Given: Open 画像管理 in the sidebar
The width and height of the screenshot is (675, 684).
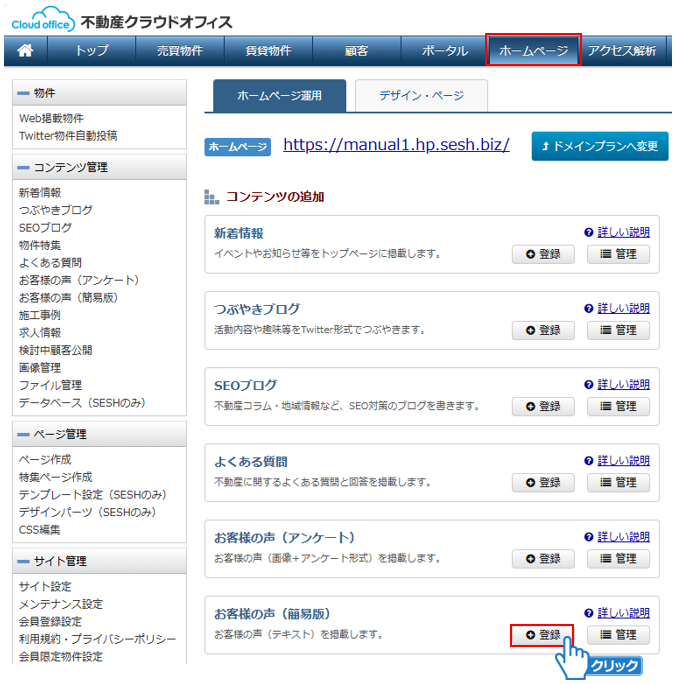Looking at the screenshot, I should [x=40, y=367].
